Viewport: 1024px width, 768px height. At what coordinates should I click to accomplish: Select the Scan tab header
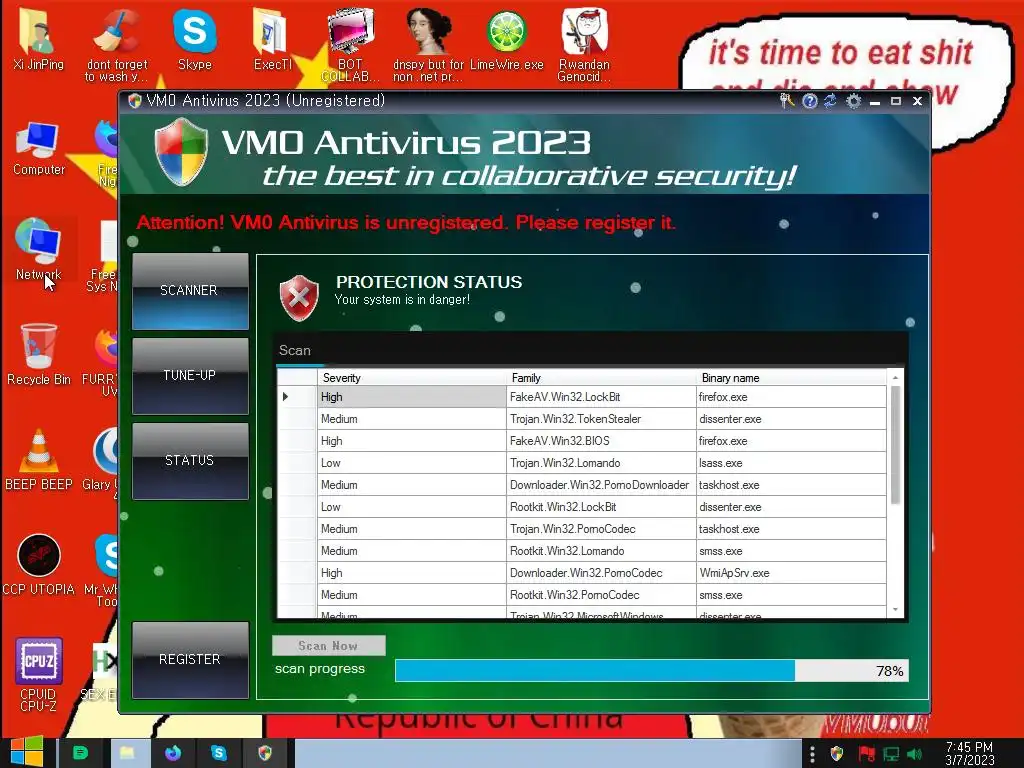tap(295, 351)
